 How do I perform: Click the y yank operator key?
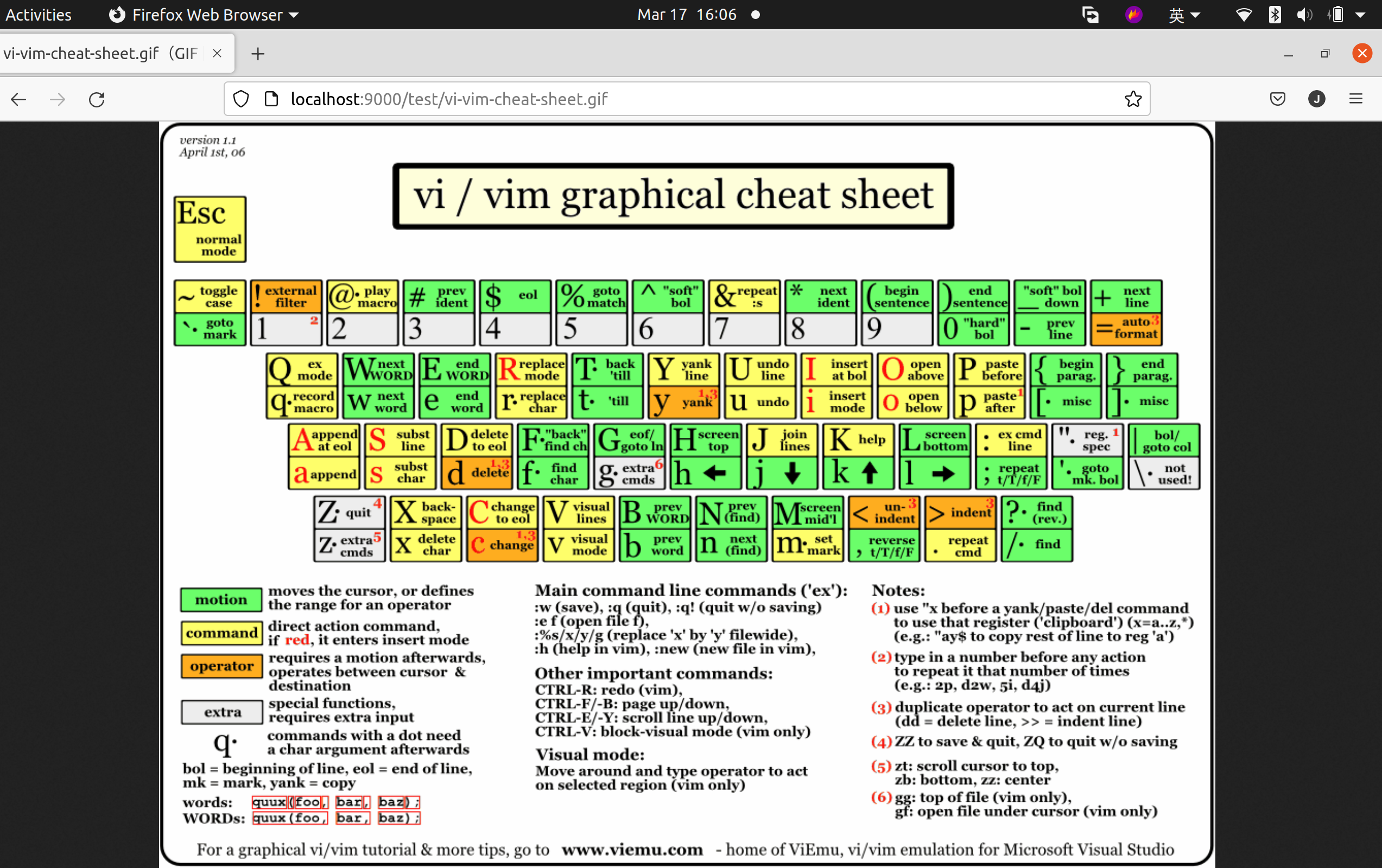(684, 401)
